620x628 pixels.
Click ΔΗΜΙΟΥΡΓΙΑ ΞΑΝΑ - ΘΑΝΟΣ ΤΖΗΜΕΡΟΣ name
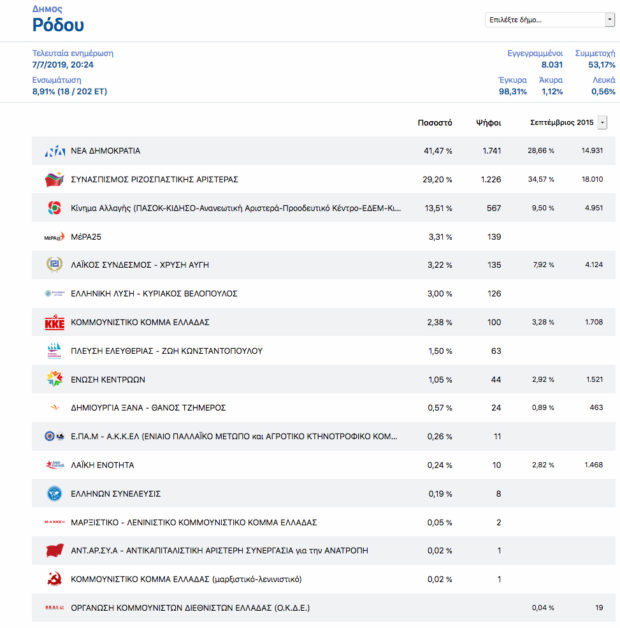click(148, 408)
